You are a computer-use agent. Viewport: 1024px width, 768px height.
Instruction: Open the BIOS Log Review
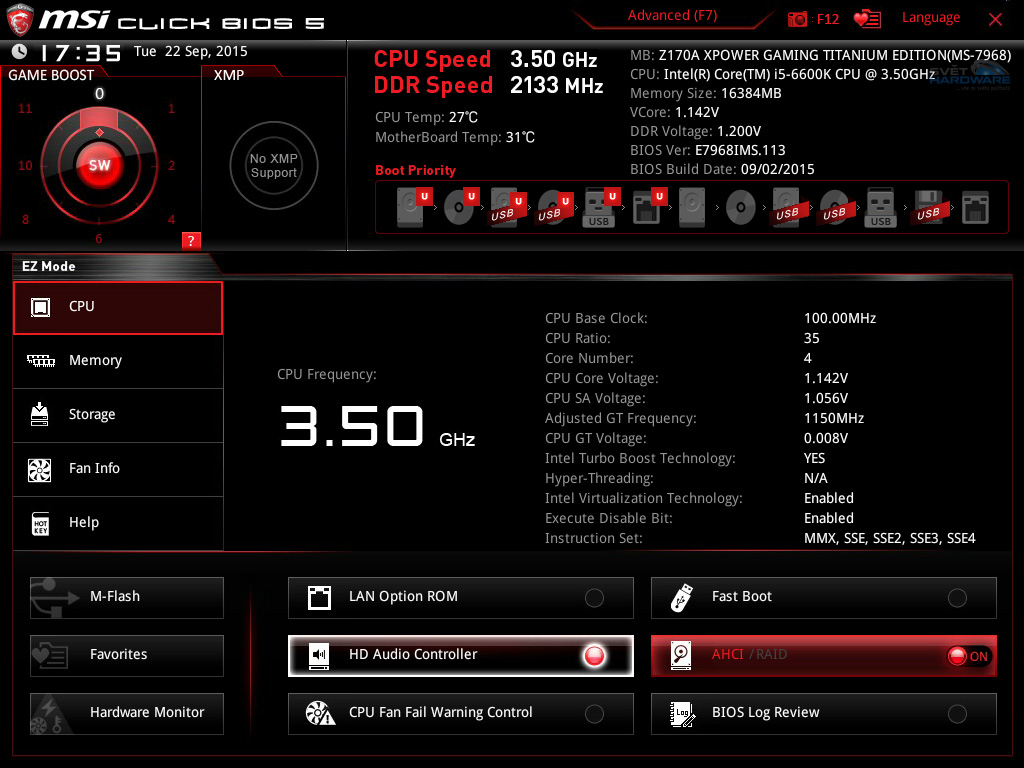pyautogui.click(x=957, y=714)
